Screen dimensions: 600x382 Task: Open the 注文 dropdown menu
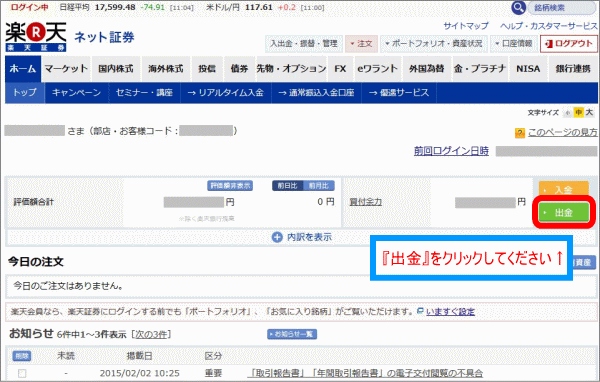coord(361,44)
